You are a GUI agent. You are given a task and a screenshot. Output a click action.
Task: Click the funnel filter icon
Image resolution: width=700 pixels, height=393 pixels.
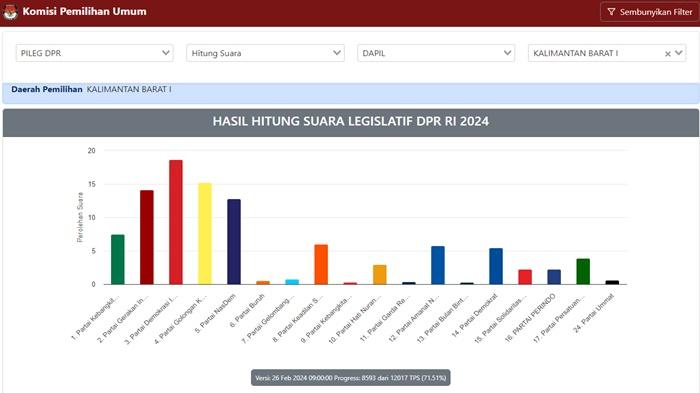point(611,12)
